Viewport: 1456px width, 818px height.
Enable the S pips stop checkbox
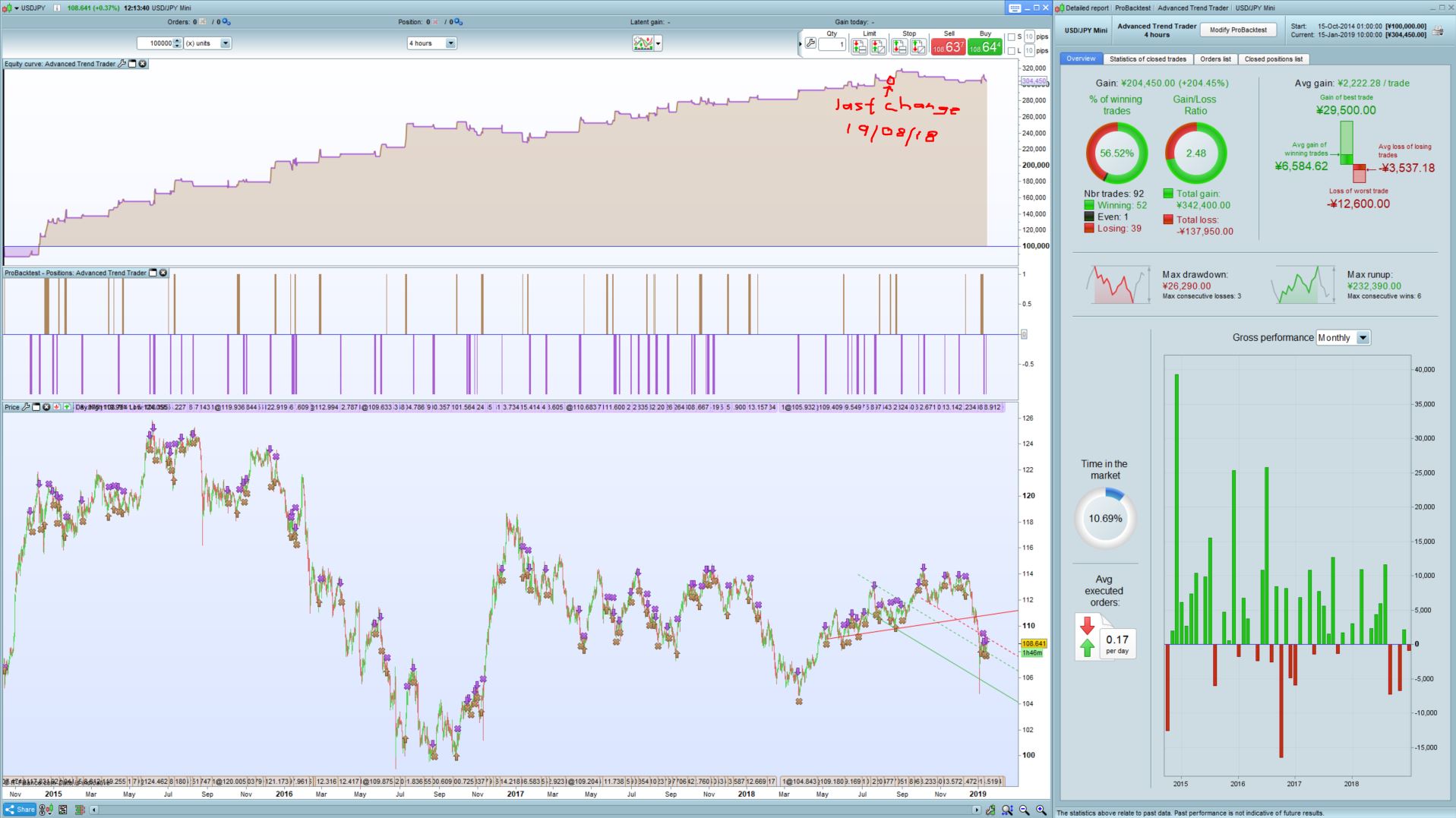[1011, 37]
